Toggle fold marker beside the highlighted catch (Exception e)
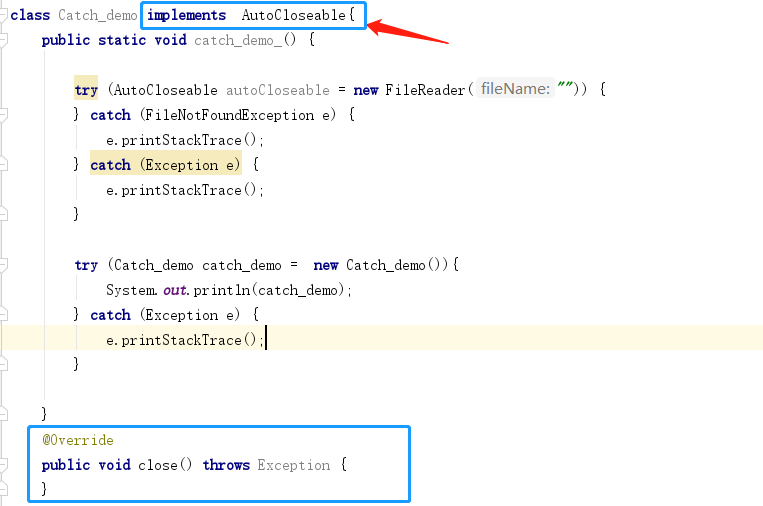Viewport: 763px width, 506px height. 3,164
